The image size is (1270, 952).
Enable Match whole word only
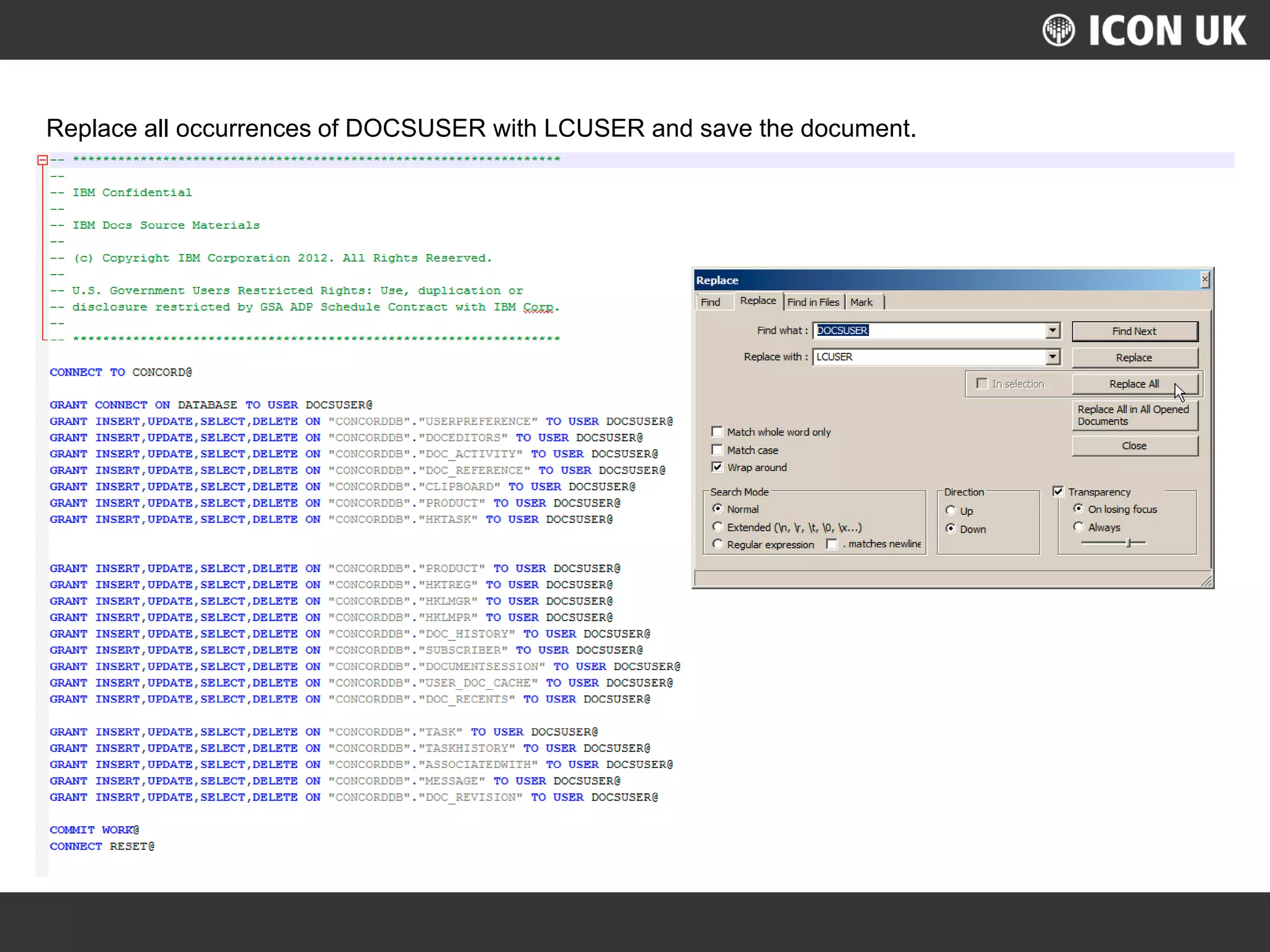(x=717, y=431)
